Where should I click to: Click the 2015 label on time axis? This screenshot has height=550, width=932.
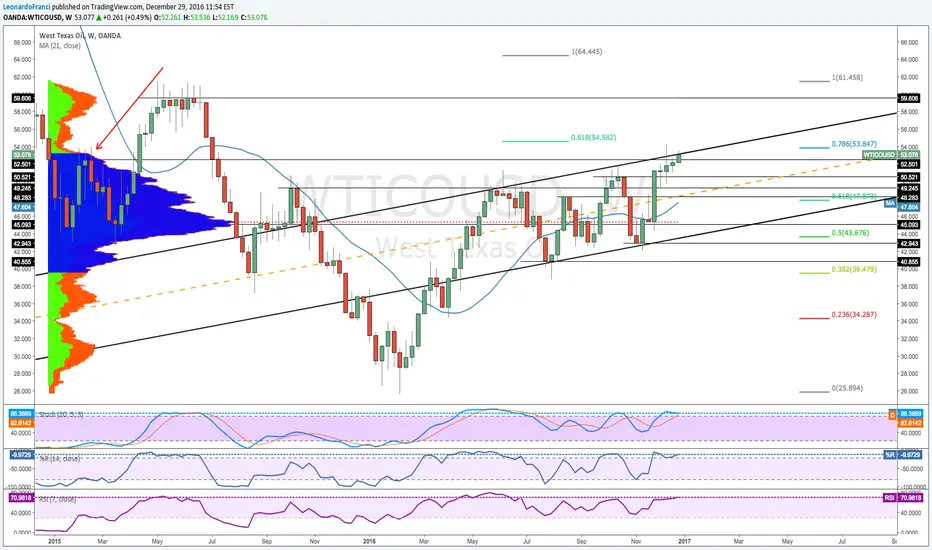(x=54, y=541)
